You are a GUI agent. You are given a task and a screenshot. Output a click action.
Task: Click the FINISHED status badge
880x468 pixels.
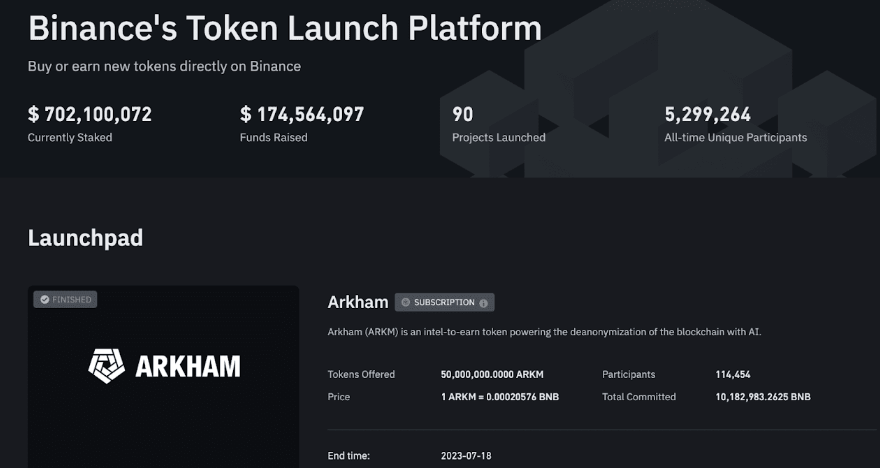(x=65, y=300)
